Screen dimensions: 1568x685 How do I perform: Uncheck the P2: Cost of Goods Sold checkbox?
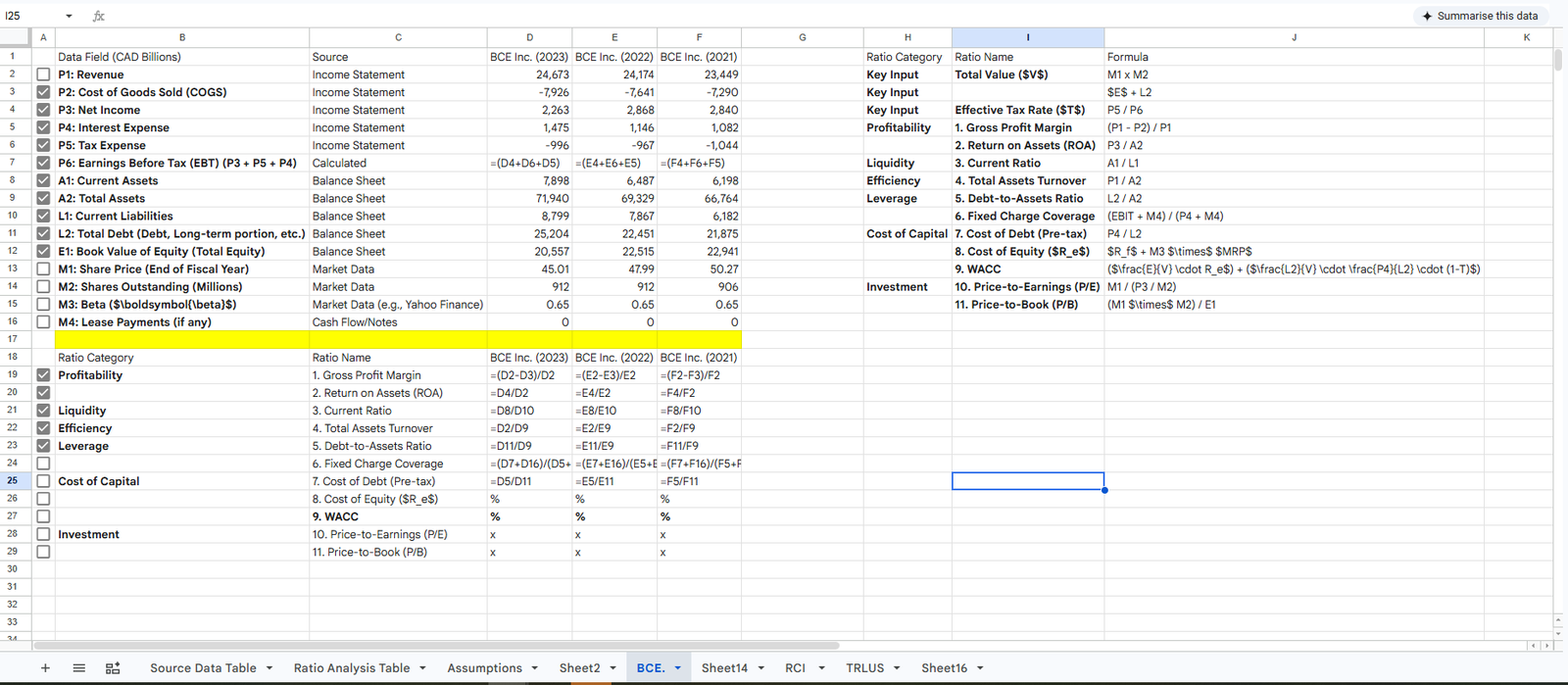(43, 92)
